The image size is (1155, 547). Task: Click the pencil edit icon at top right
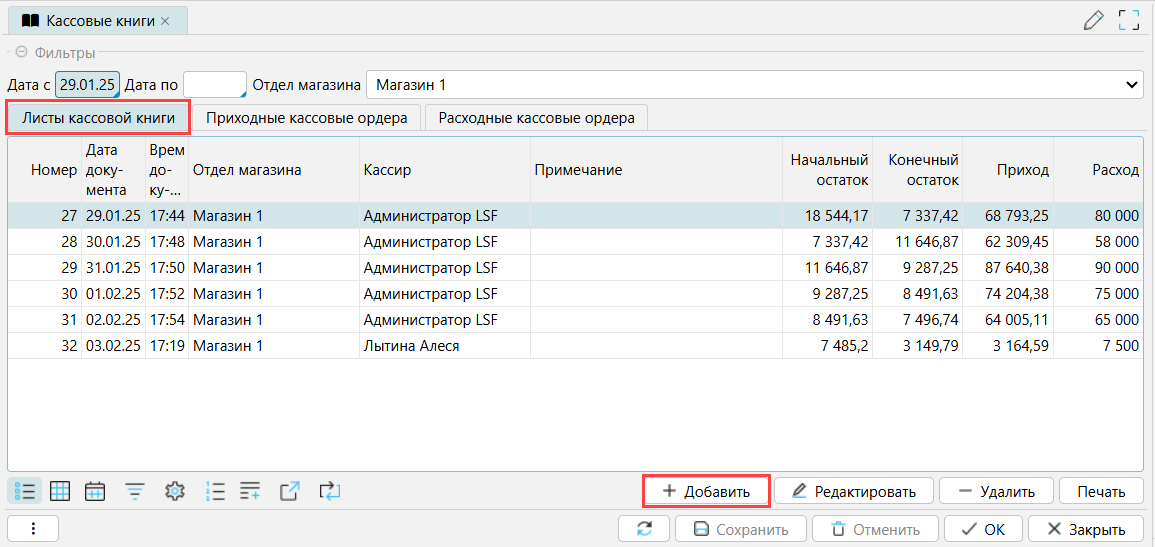(1094, 20)
